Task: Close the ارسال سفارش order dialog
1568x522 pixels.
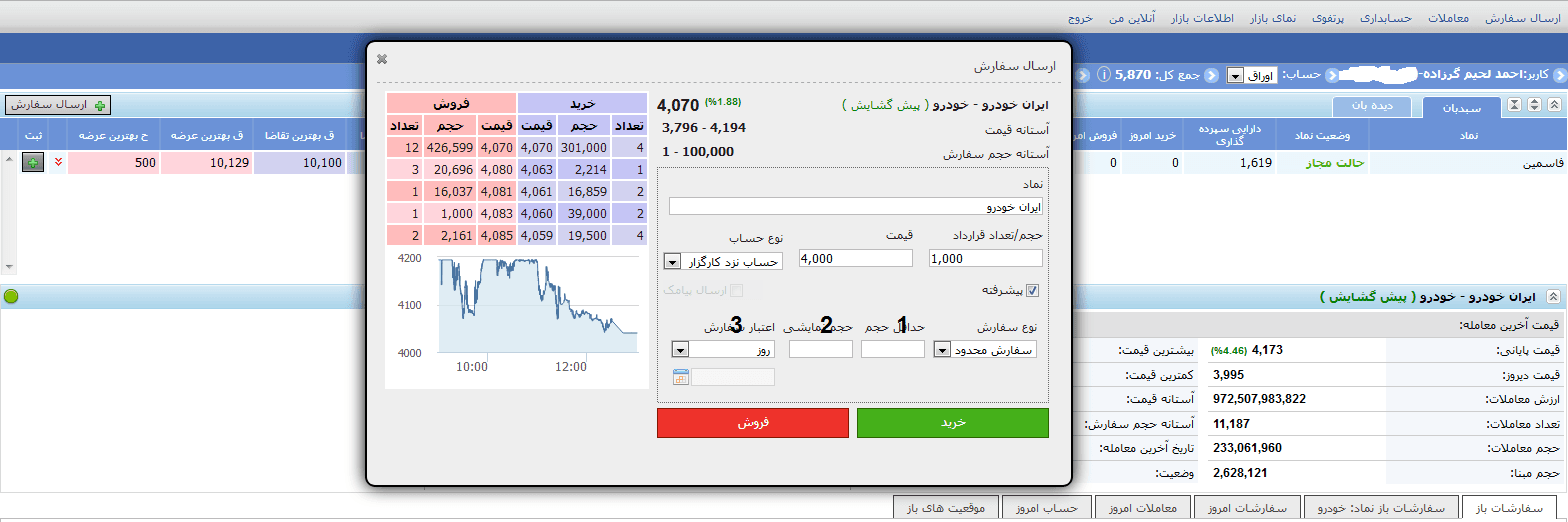Action: click(382, 59)
